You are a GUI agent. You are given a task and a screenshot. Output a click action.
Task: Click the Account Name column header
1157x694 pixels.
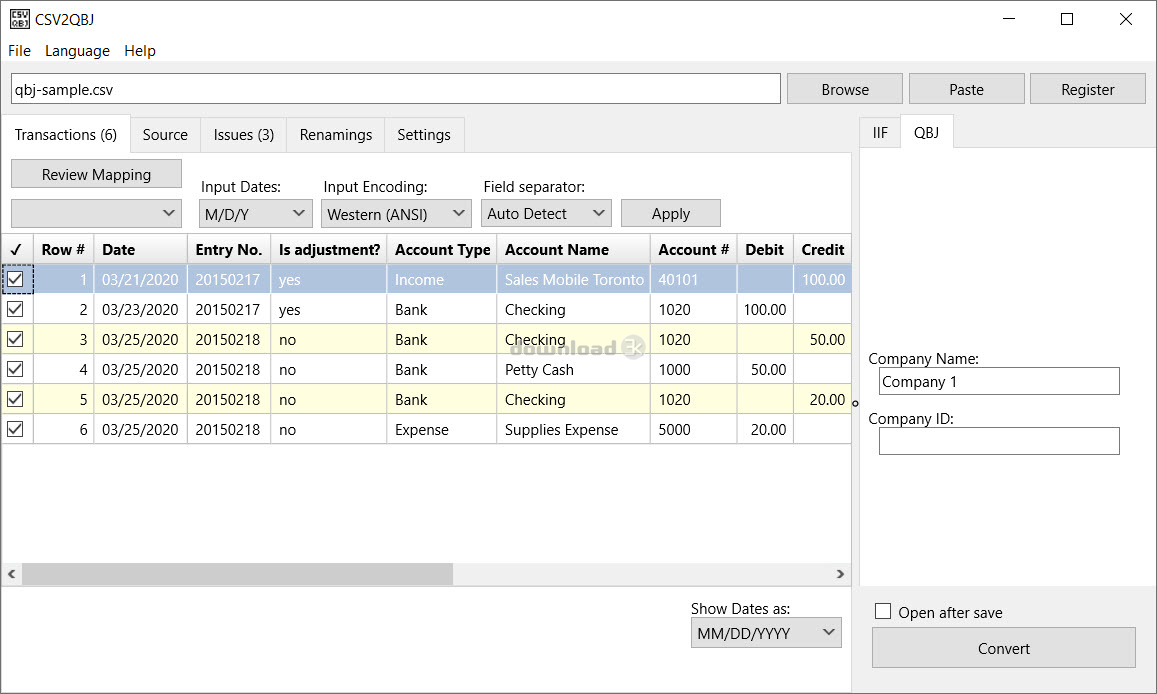[573, 249]
